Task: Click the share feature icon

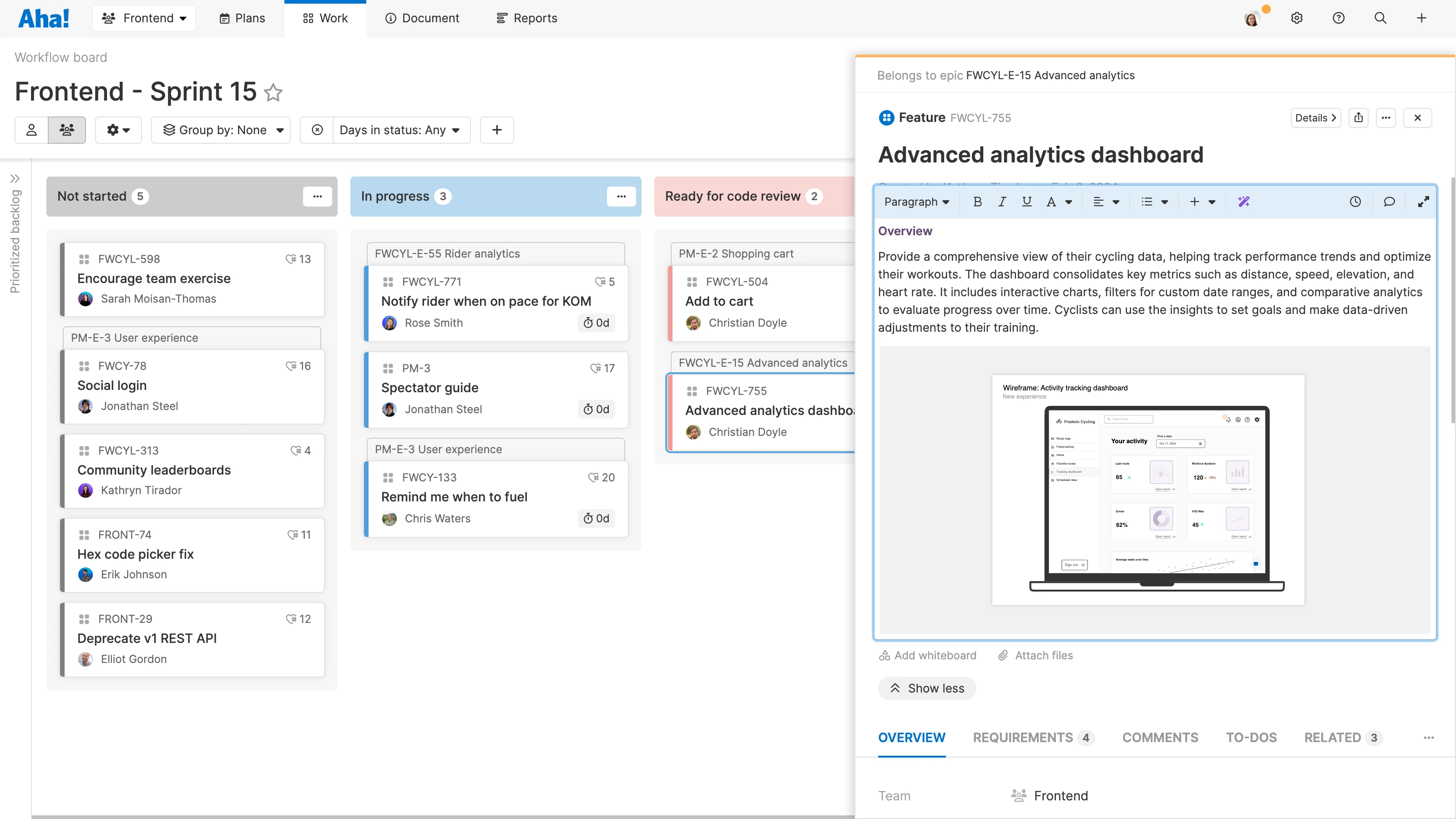Action: click(x=1358, y=117)
